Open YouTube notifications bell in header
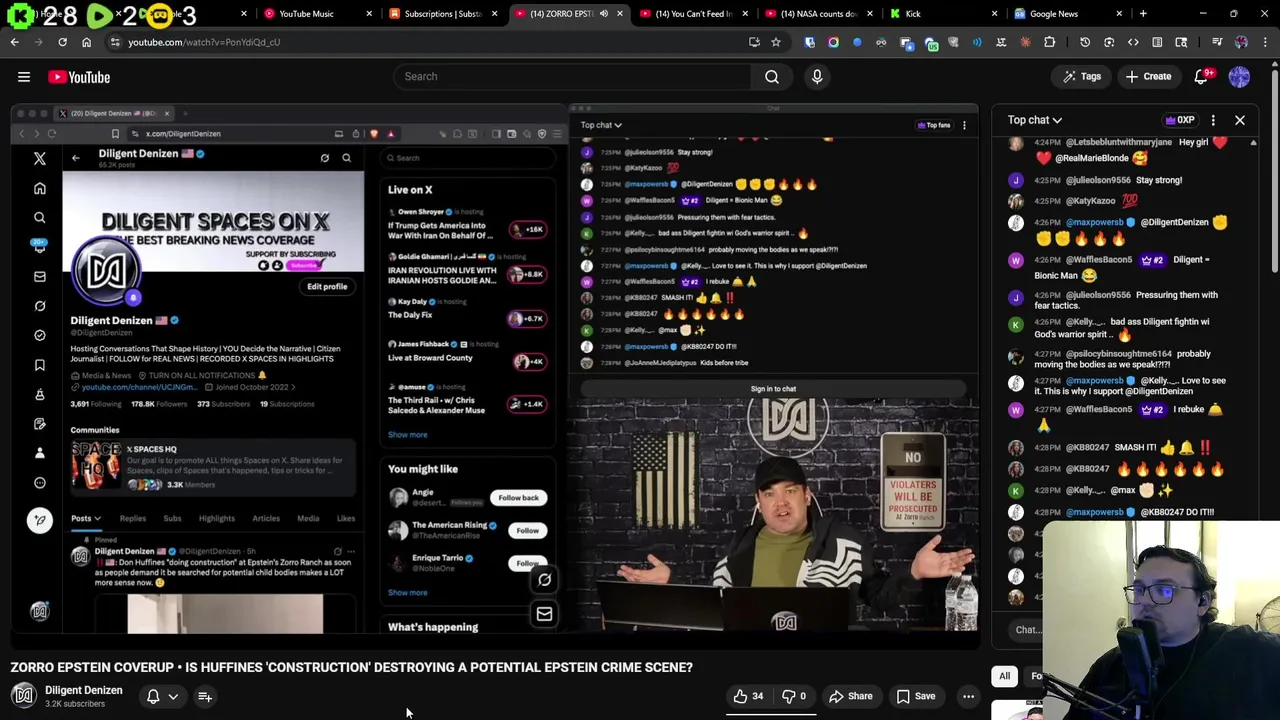This screenshot has width=1280, height=720. 1202,76
